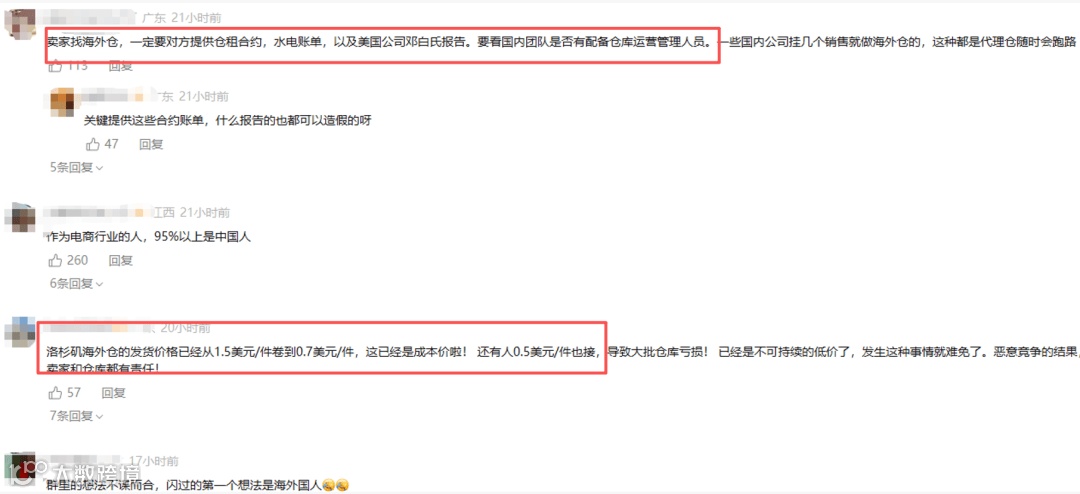Viewport: 1080px width, 494px height.
Task: Open the Guangdong commenter's avatar at top
Action: [19, 24]
